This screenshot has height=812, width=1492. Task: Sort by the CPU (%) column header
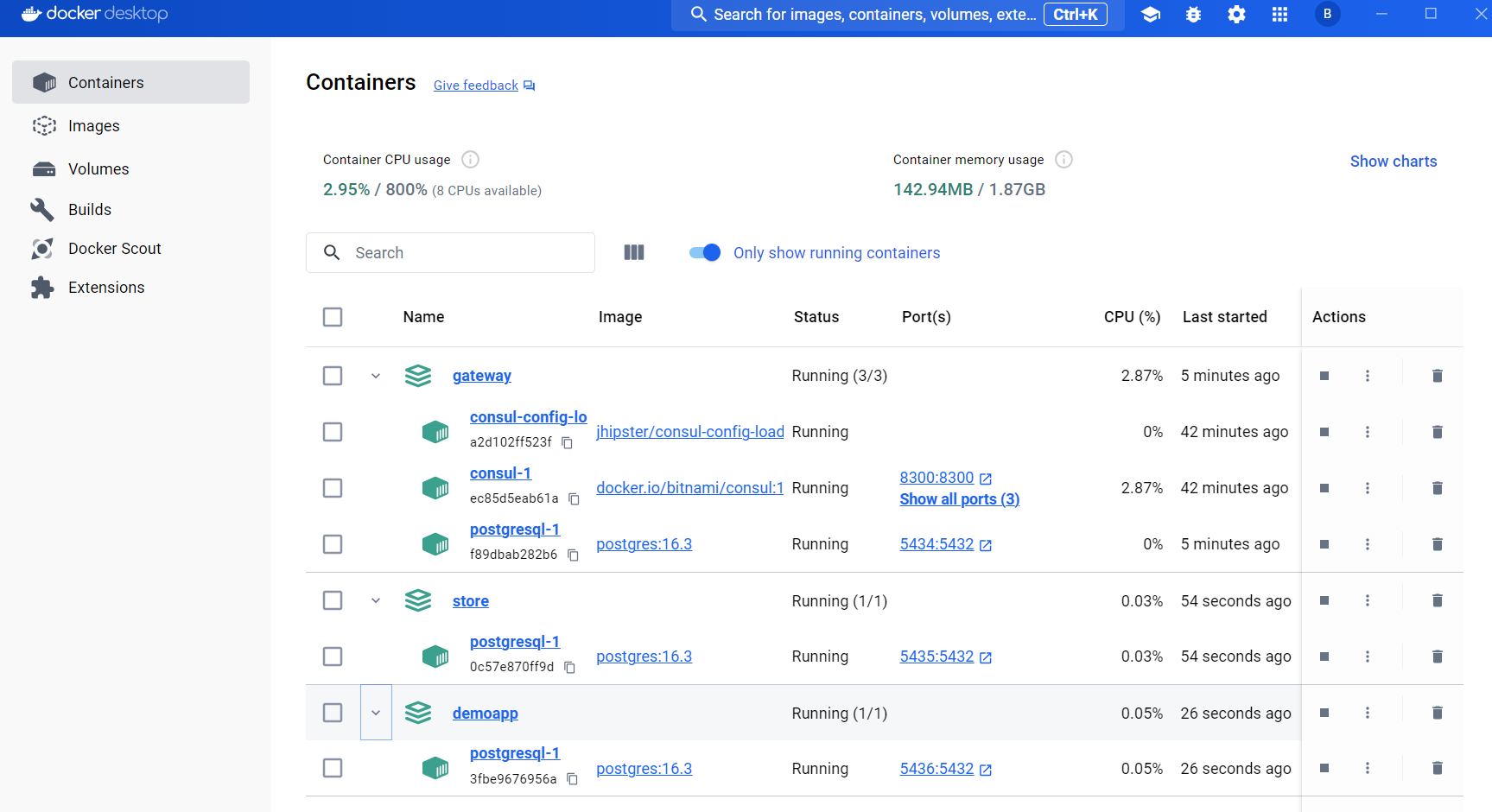click(x=1132, y=317)
